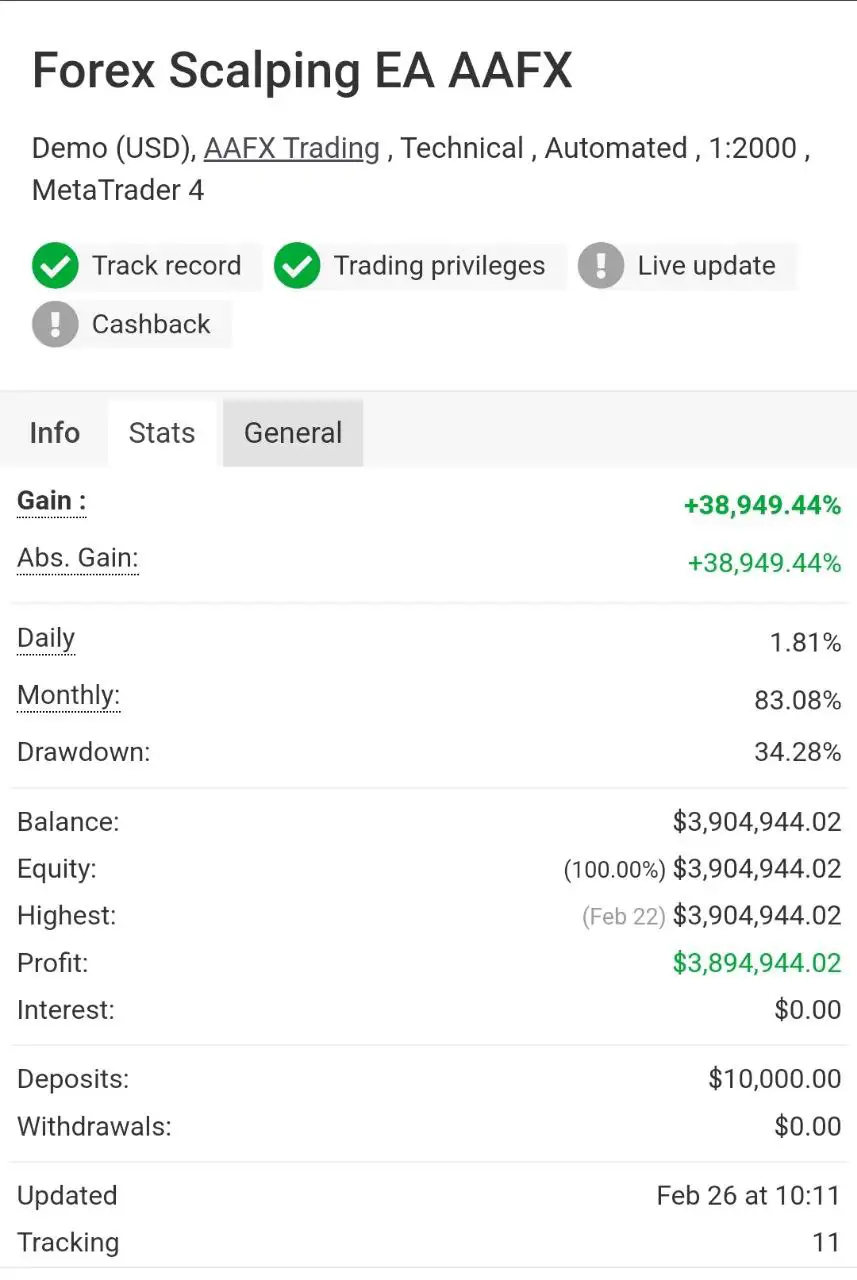The image size is (857, 1280).
Task: Click the green Profit amount $3,894,944.02
Action: pyautogui.click(x=757, y=963)
